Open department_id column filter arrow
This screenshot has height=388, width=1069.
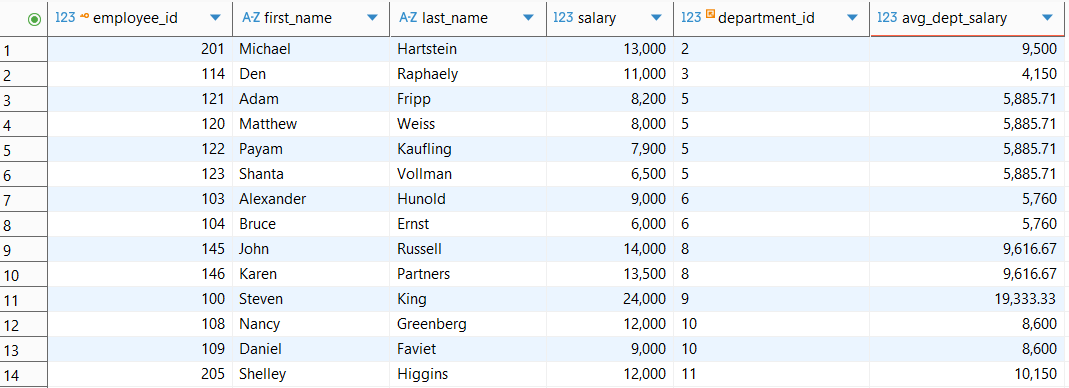pyautogui.click(x=852, y=18)
